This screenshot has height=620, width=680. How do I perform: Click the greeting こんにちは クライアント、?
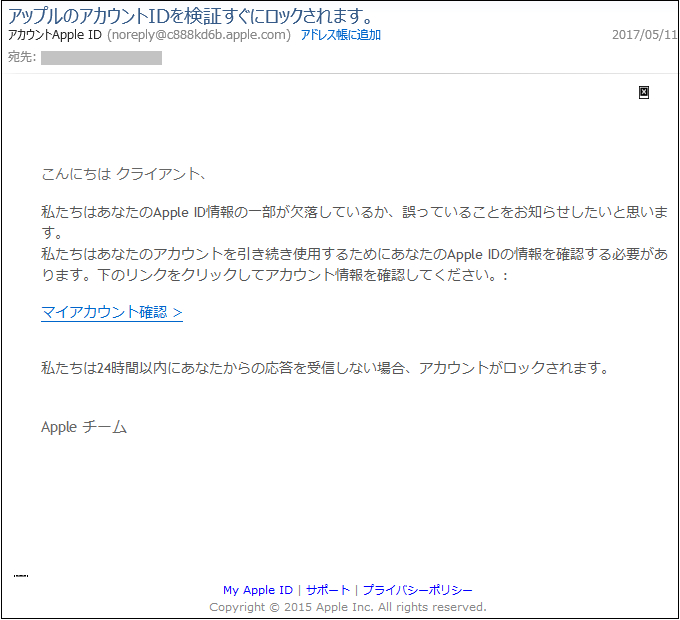(x=123, y=174)
